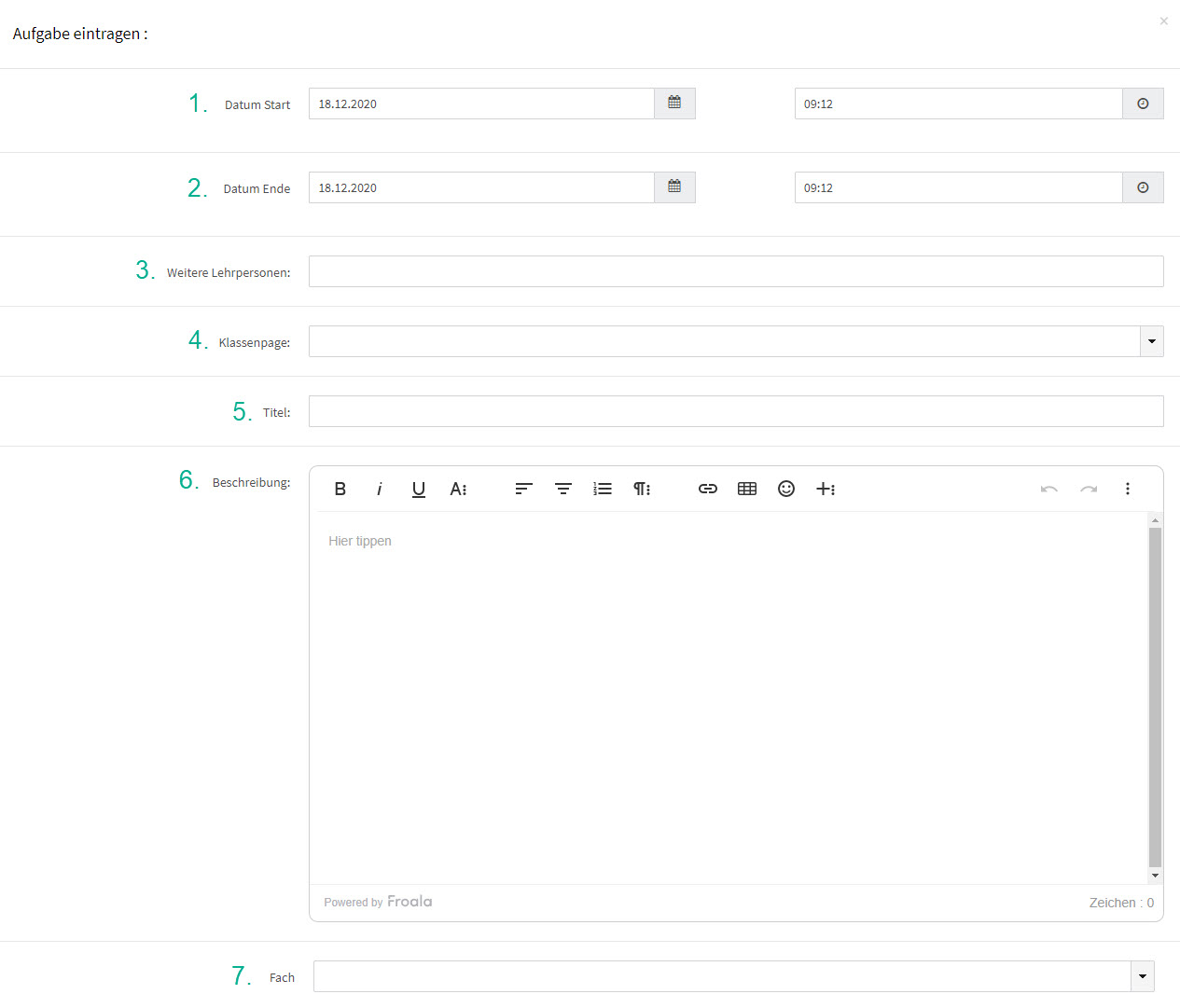Click the Datum Ende time field
Image resolution: width=1180 pixels, height=1008 pixels.
(958, 187)
